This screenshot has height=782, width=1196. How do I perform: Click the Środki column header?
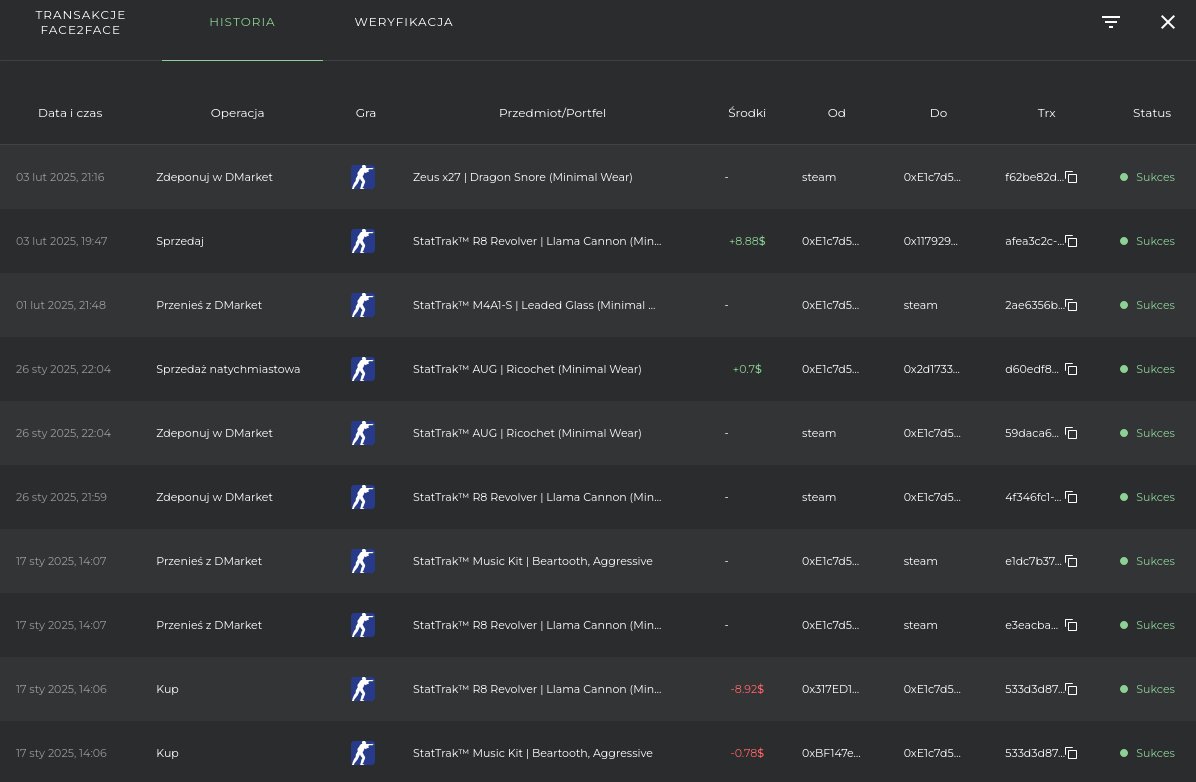point(747,113)
